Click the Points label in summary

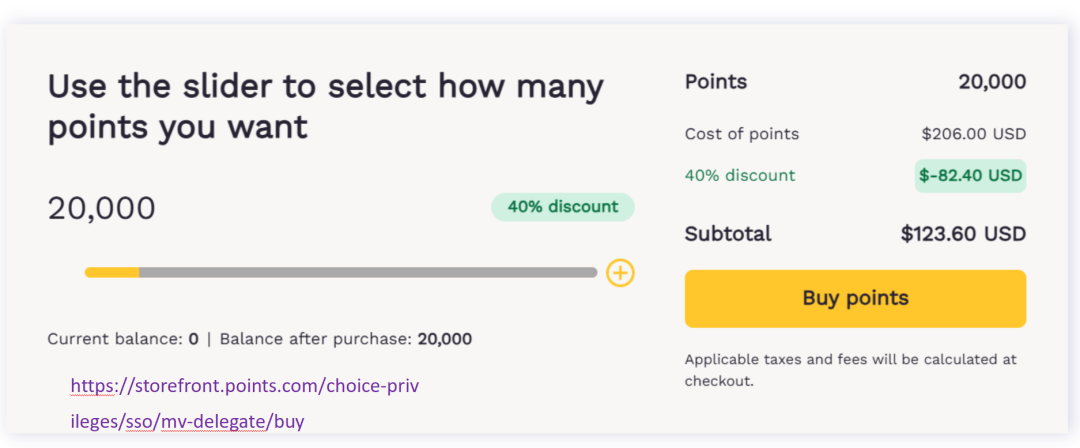[716, 82]
